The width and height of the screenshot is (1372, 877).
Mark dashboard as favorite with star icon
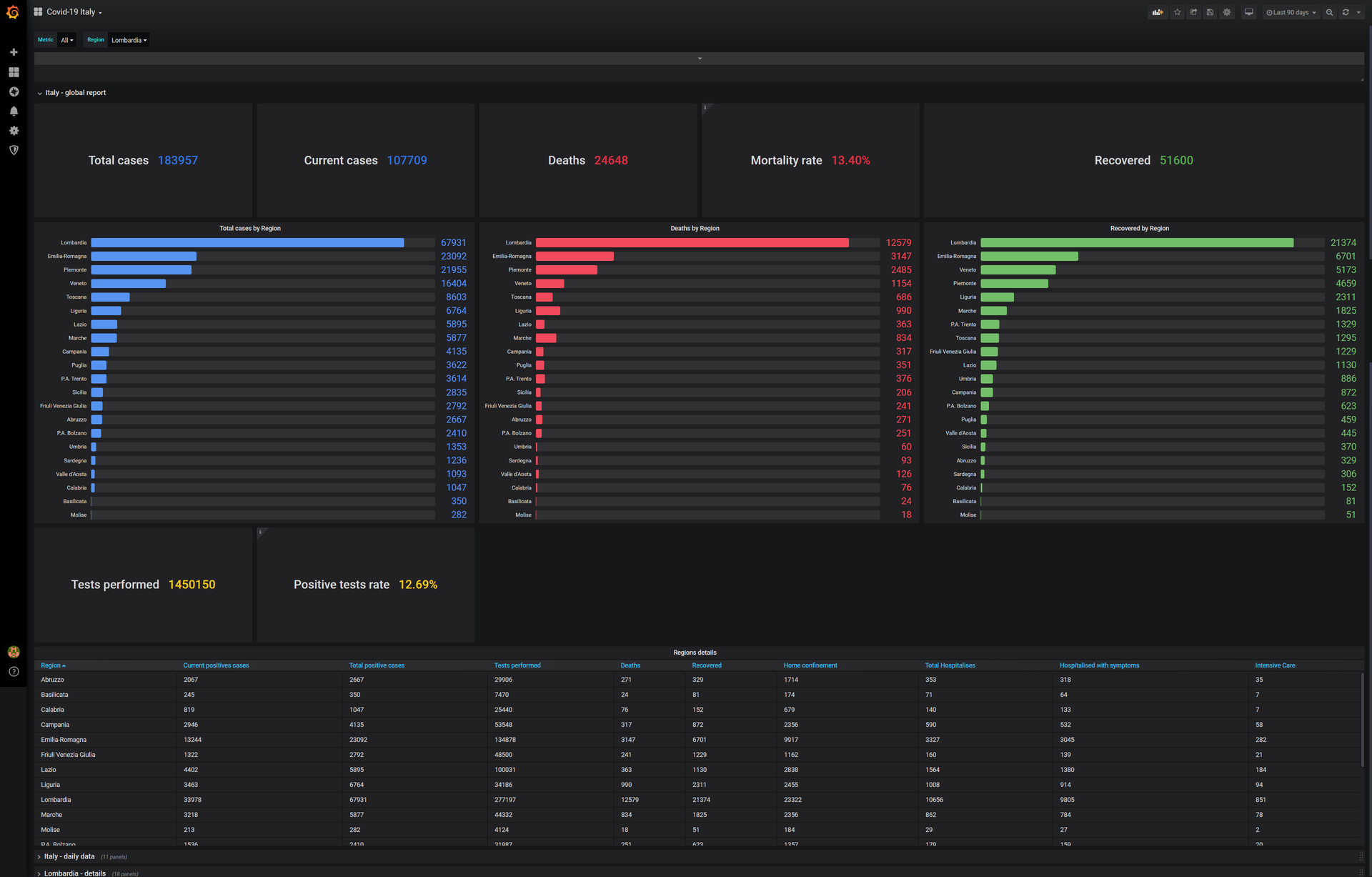[1177, 12]
